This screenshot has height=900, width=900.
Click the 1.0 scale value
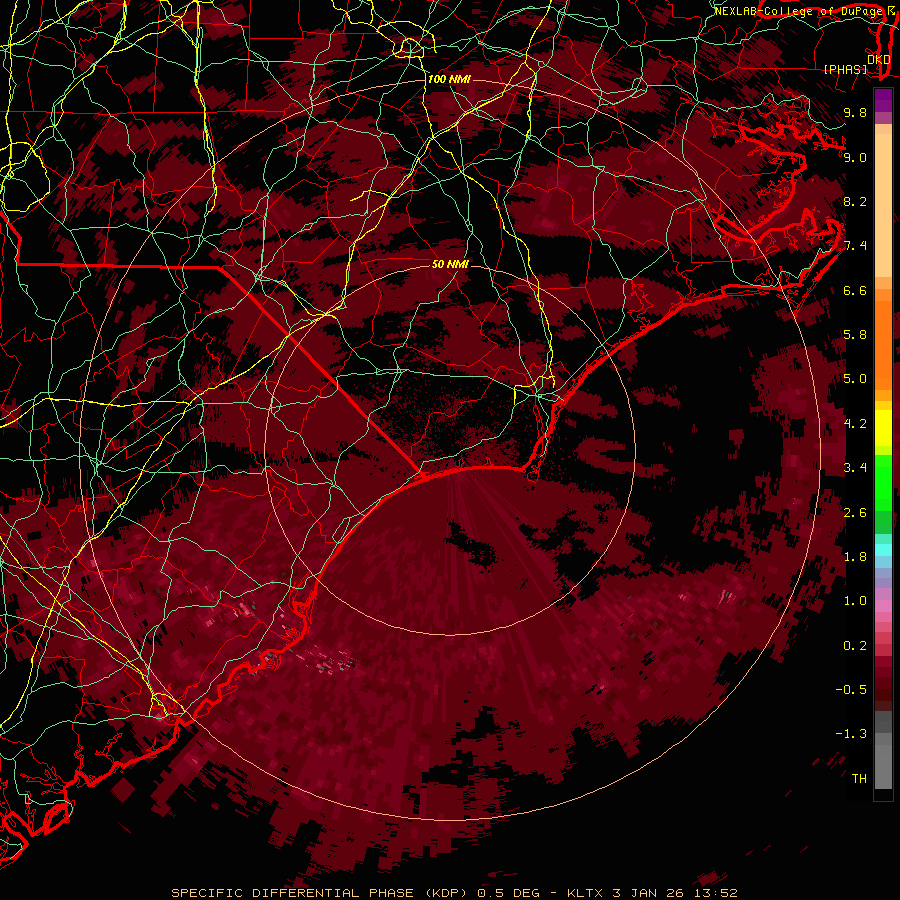[855, 601]
